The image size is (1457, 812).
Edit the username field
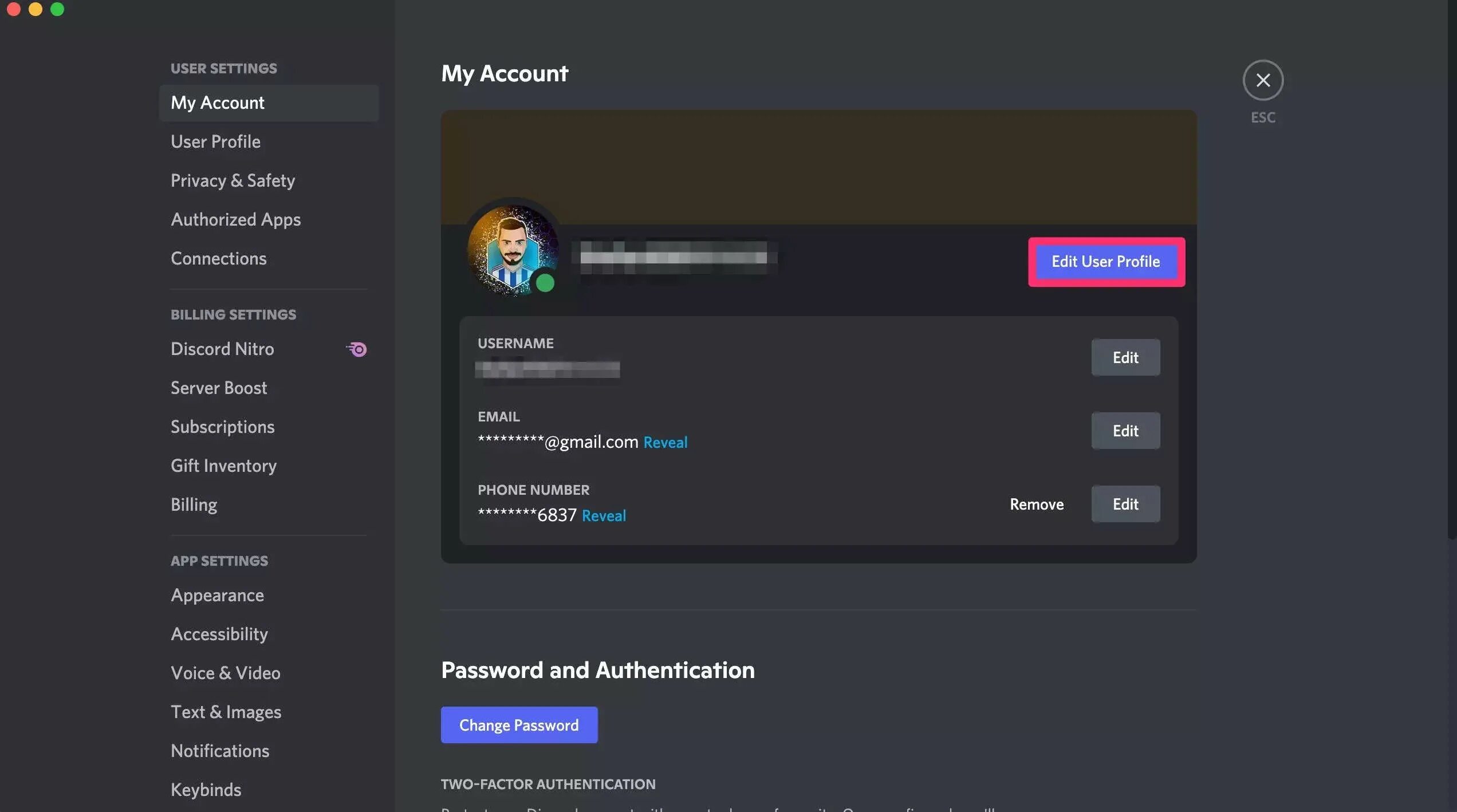[1125, 357]
